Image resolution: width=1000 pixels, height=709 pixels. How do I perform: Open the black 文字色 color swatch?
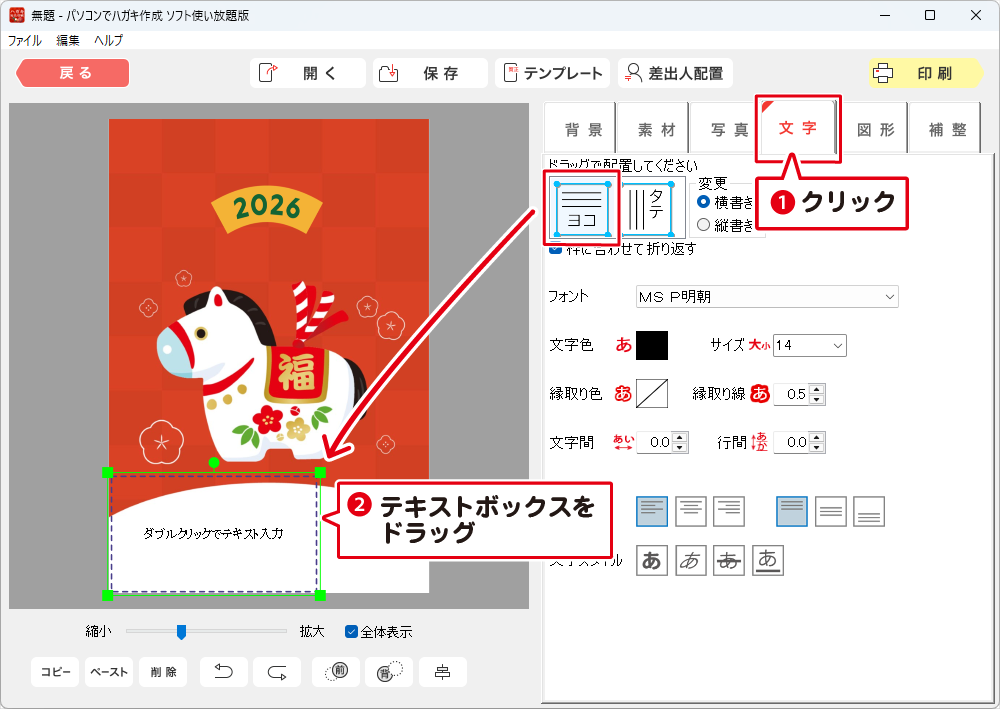point(652,345)
